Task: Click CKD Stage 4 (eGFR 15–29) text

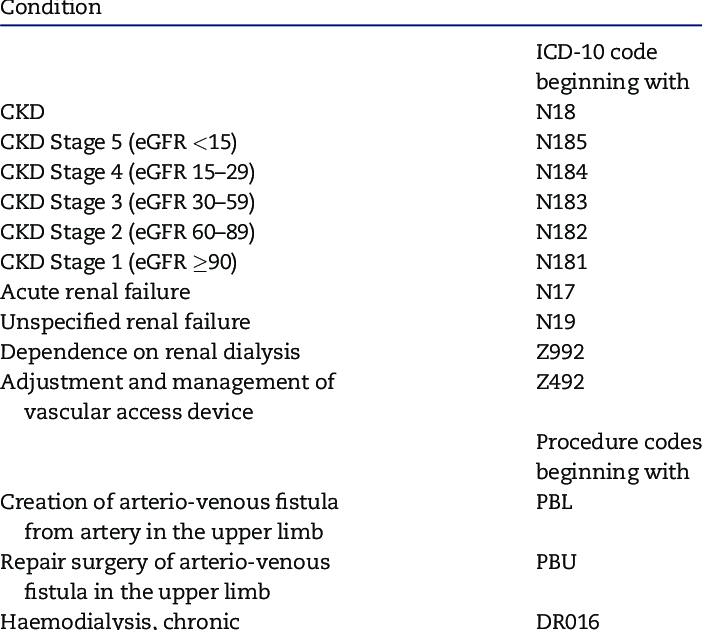Action: click(x=127, y=172)
